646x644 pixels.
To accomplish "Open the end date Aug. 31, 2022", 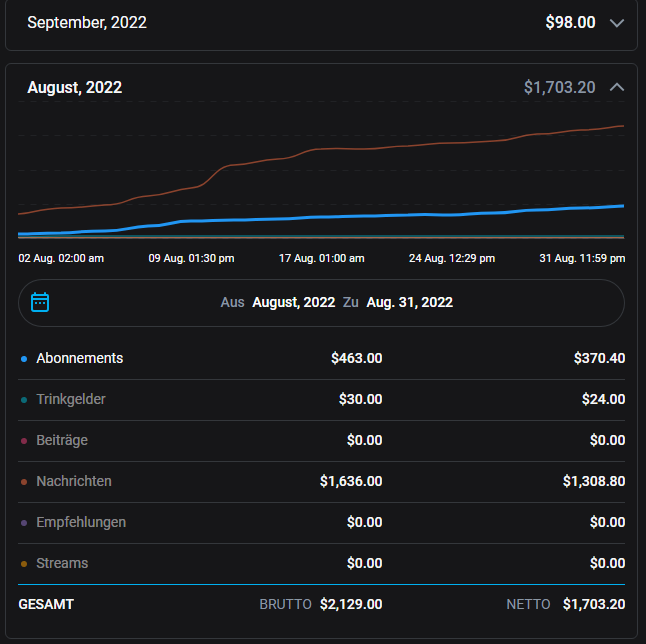I will click(409, 302).
